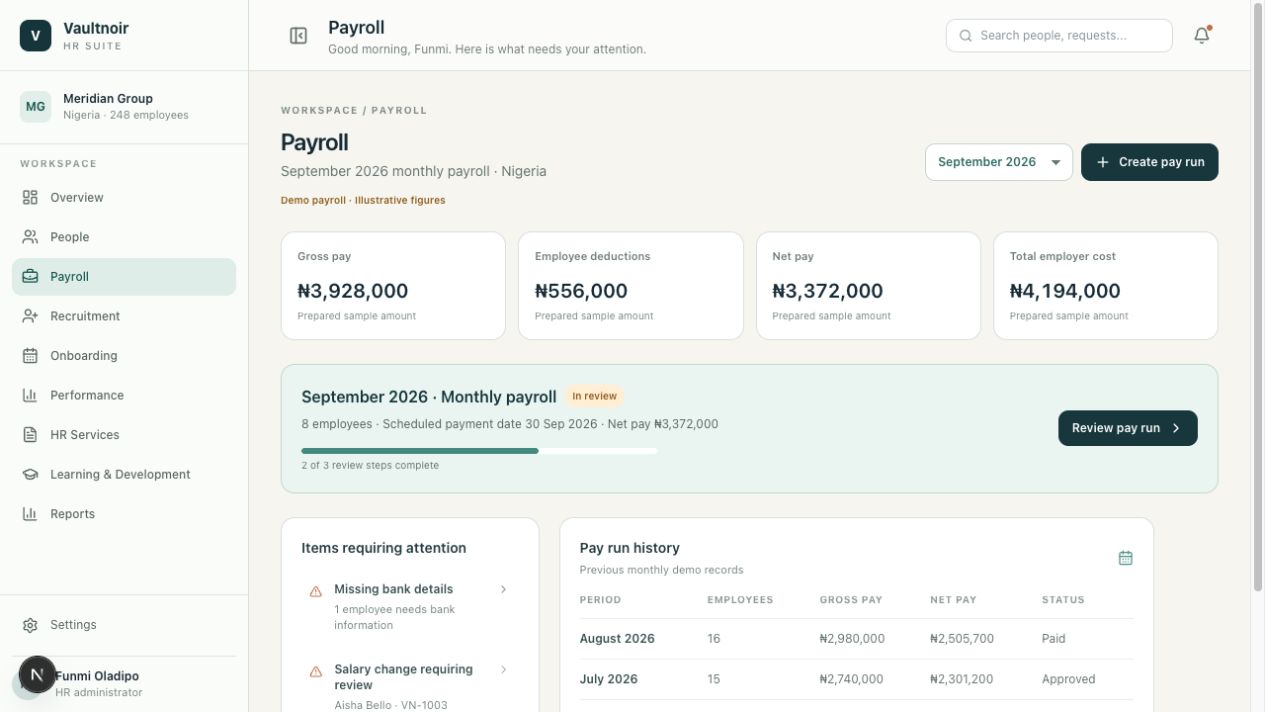The width and height of the screenshot is (1265, 712).
Task: Switch company via Meridian Group selector
Action: pyautogui.click(x=124, y=106)
